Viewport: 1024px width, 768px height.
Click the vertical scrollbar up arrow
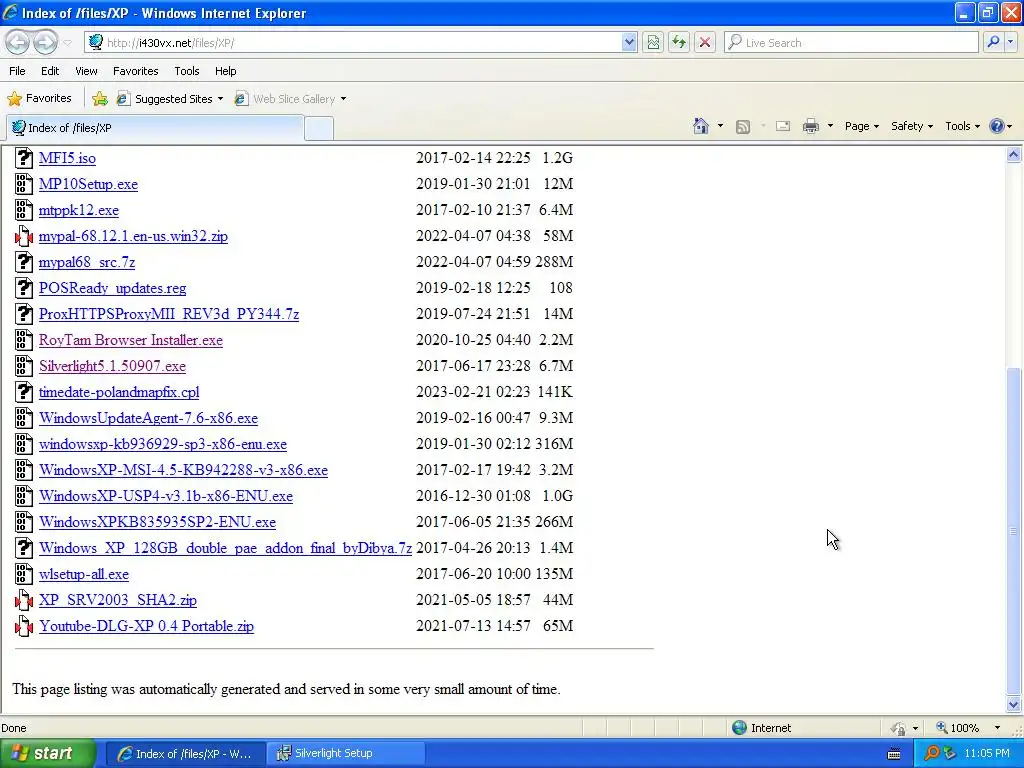coord(1014,155)
